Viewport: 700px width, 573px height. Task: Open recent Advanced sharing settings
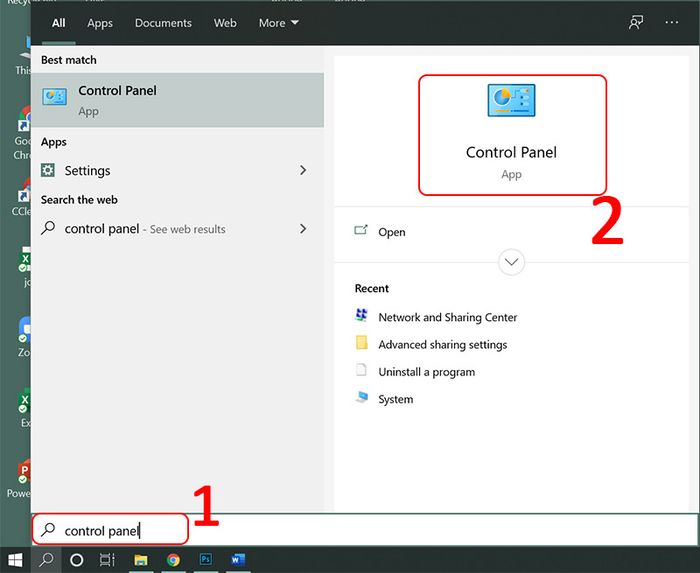click(x=442, y=345)
